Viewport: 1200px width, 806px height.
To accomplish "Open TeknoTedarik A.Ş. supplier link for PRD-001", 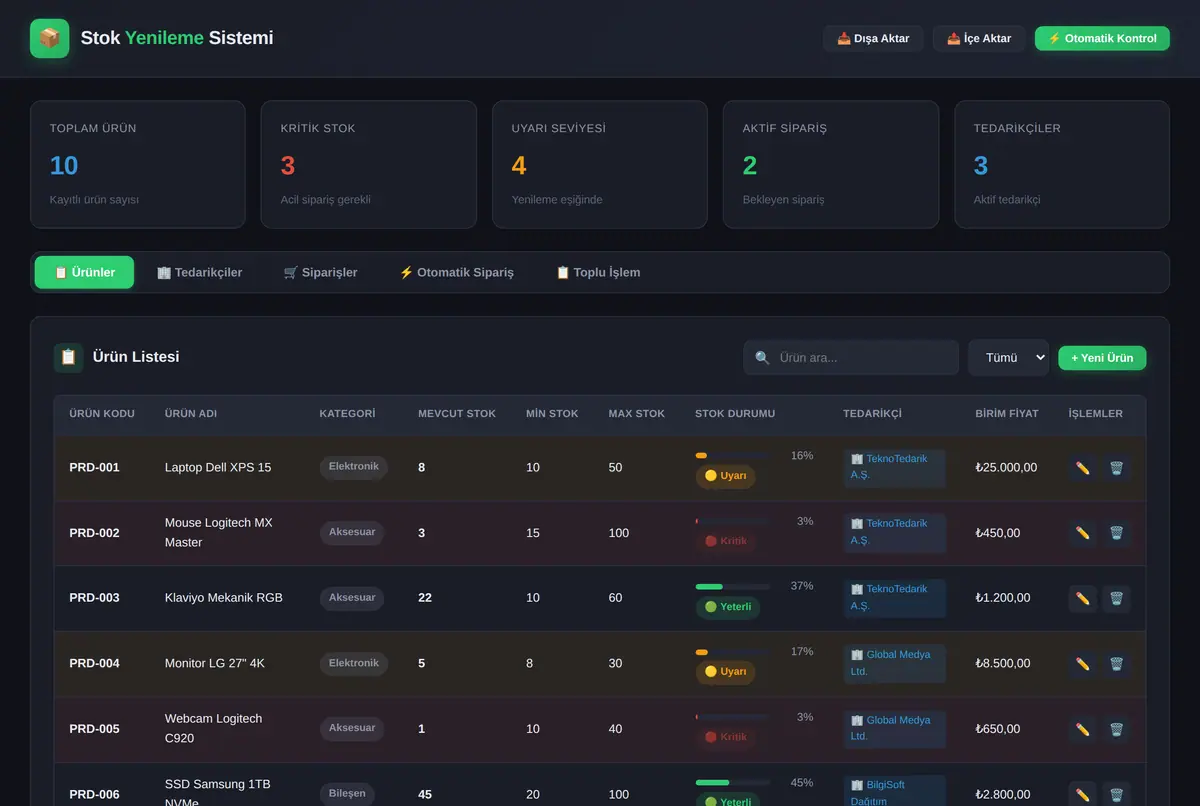I will tap(894, 467).
